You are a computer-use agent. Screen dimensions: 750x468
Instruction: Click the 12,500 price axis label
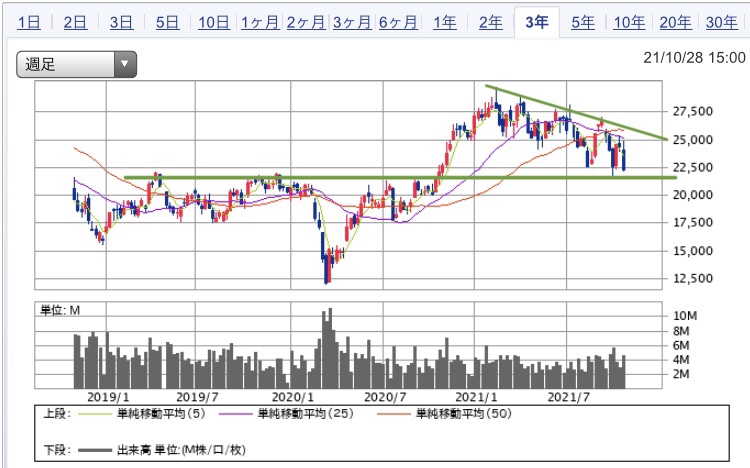(x=693, y=278)
